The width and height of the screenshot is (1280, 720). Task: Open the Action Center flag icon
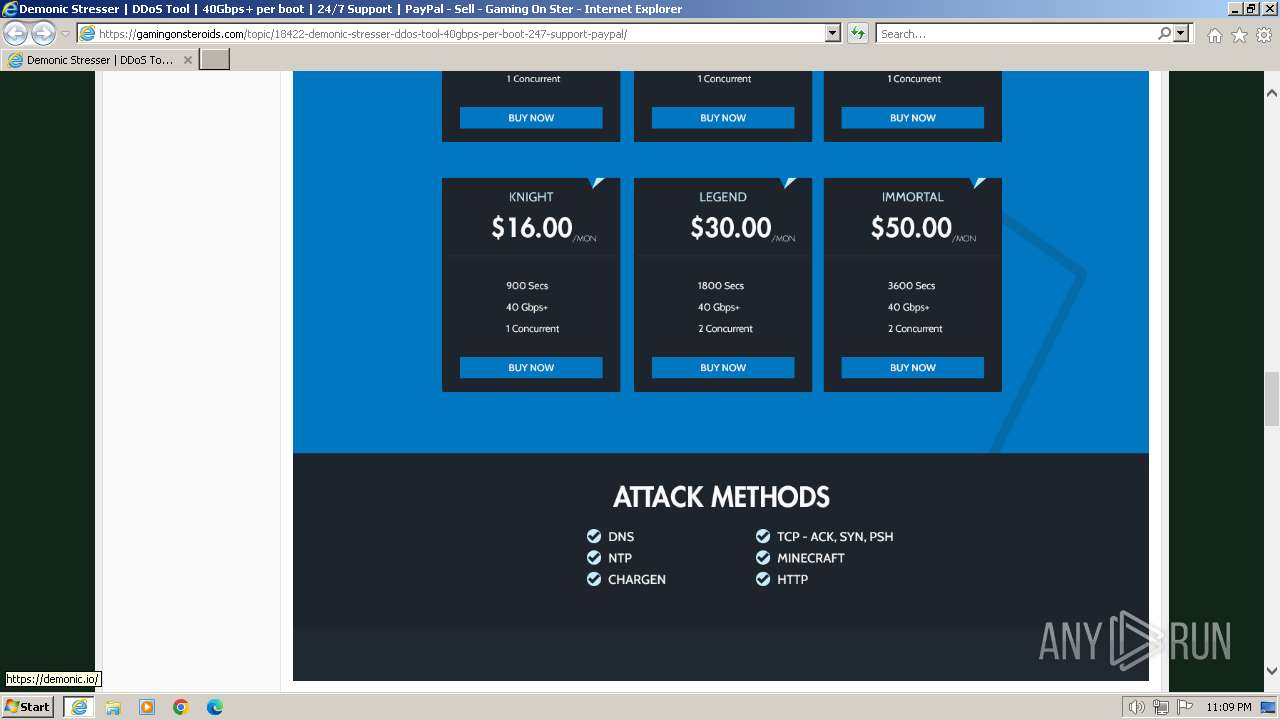(1185, 707)
